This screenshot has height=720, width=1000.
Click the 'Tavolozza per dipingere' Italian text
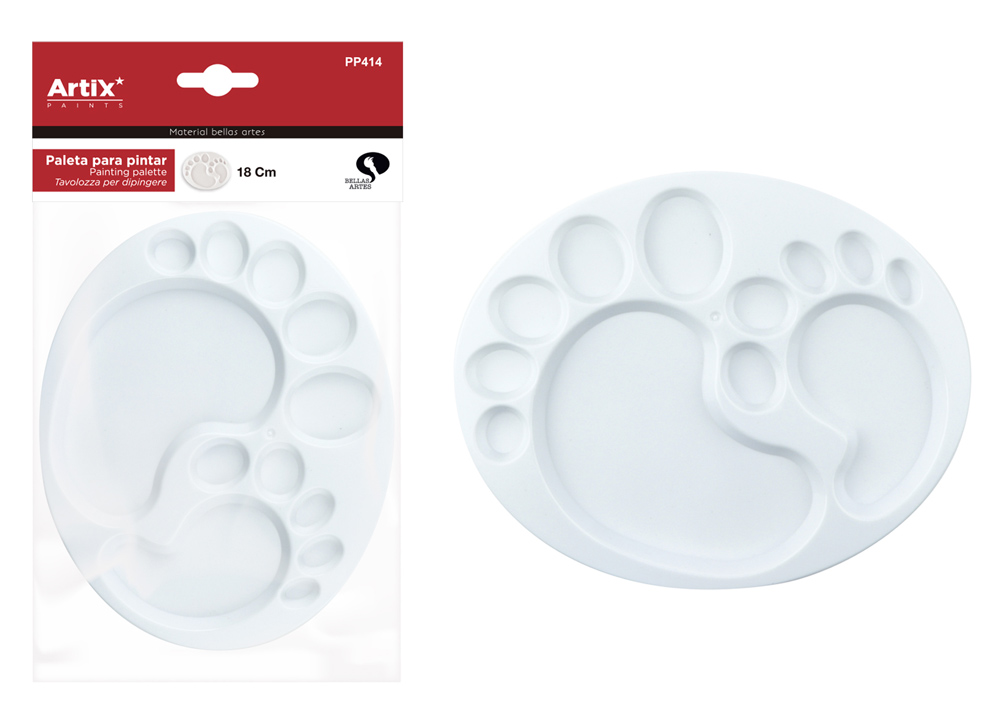point(110,182)
